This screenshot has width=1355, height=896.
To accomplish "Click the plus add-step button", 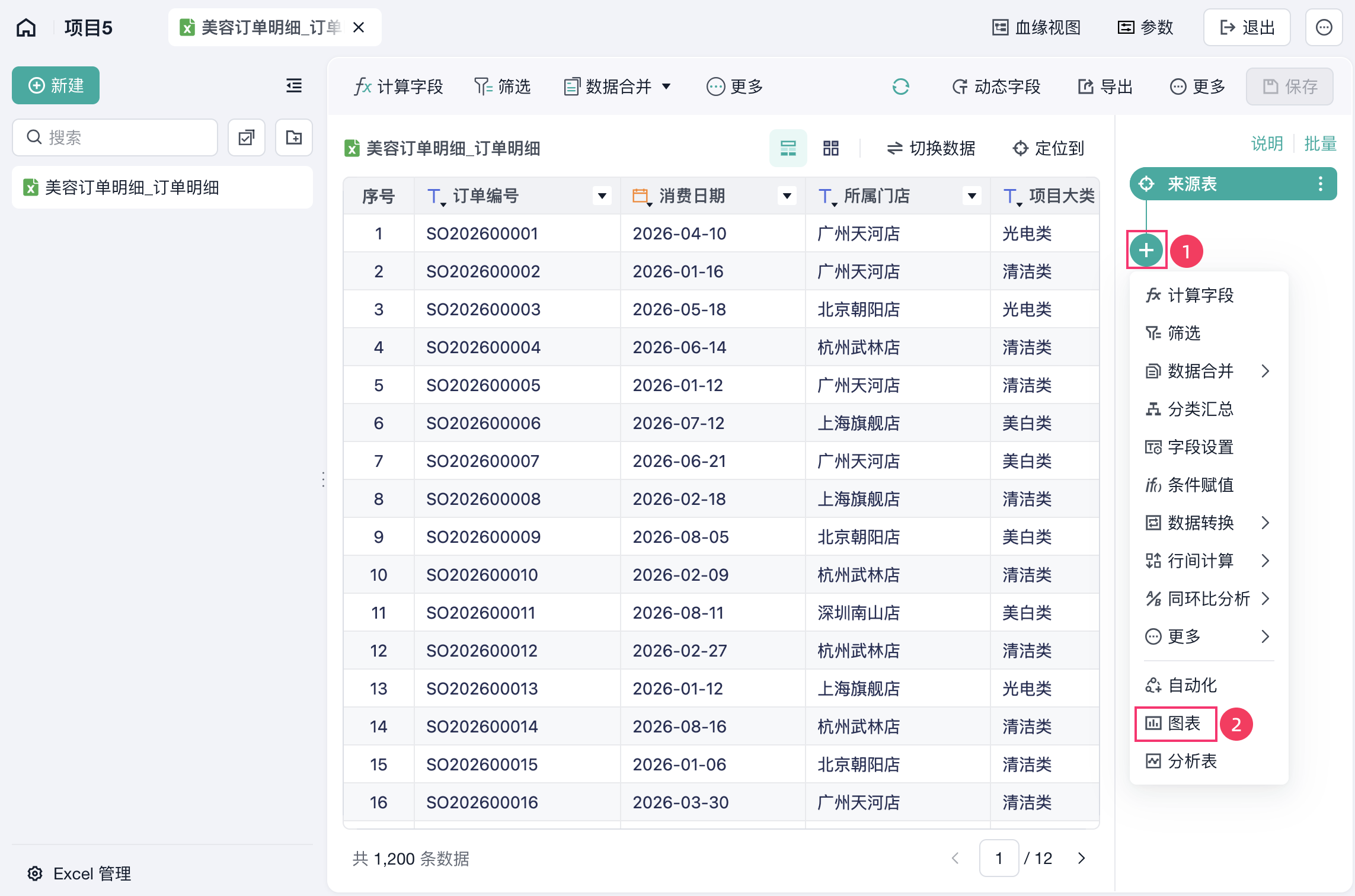I will click(x=1146, y=250).
